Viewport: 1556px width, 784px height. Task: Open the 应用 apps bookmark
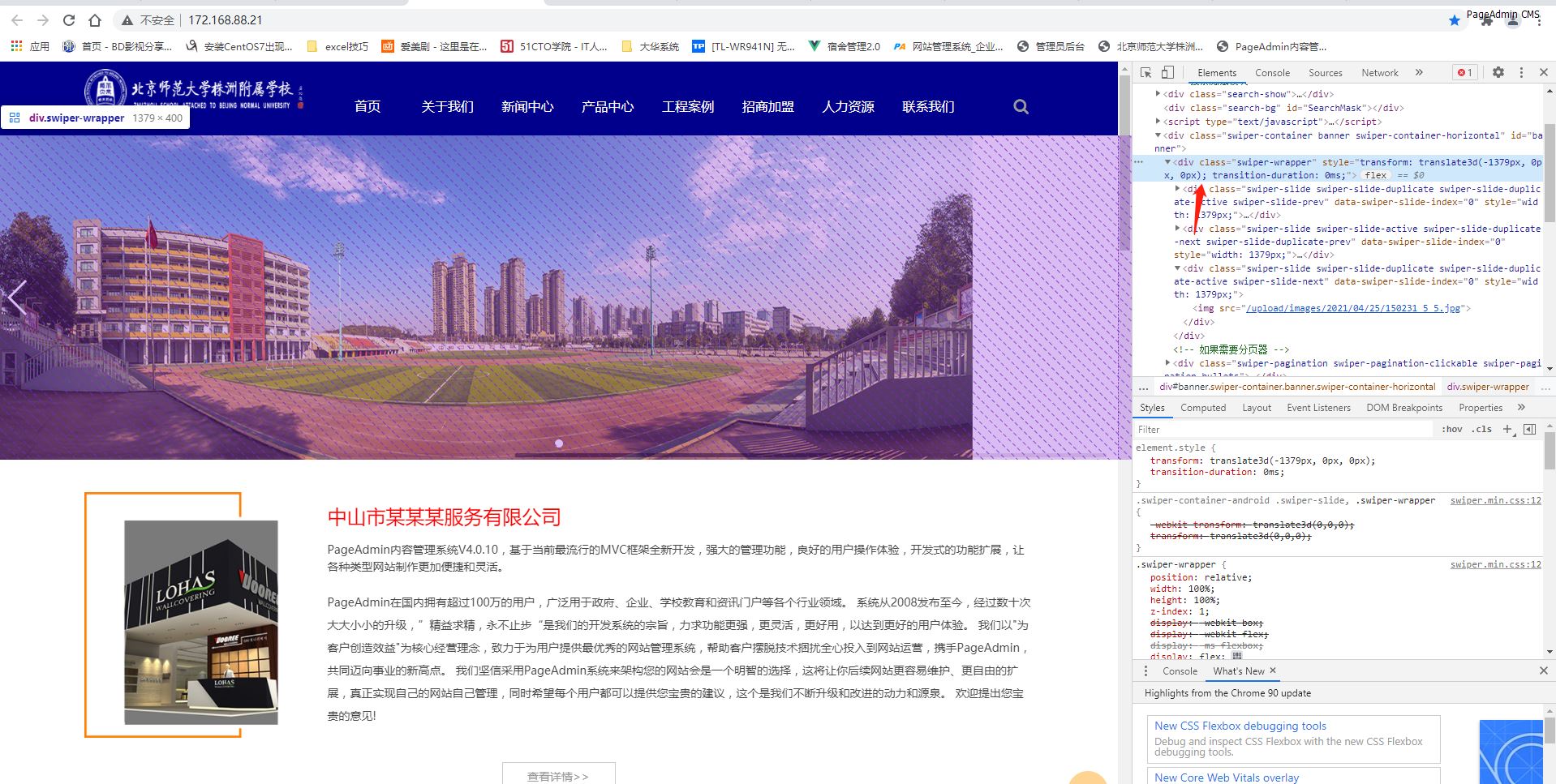pyautogui.click(x=30, y=46)
